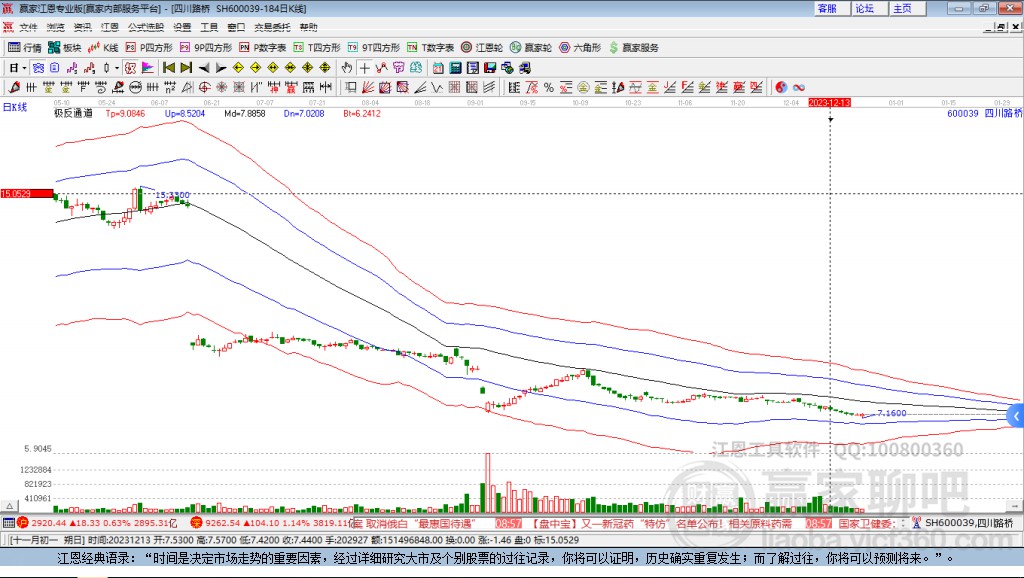Viewport: 1024px width, 578px height.
Task: Click the 客服 customer service button
Action: [x=827, y=8]
